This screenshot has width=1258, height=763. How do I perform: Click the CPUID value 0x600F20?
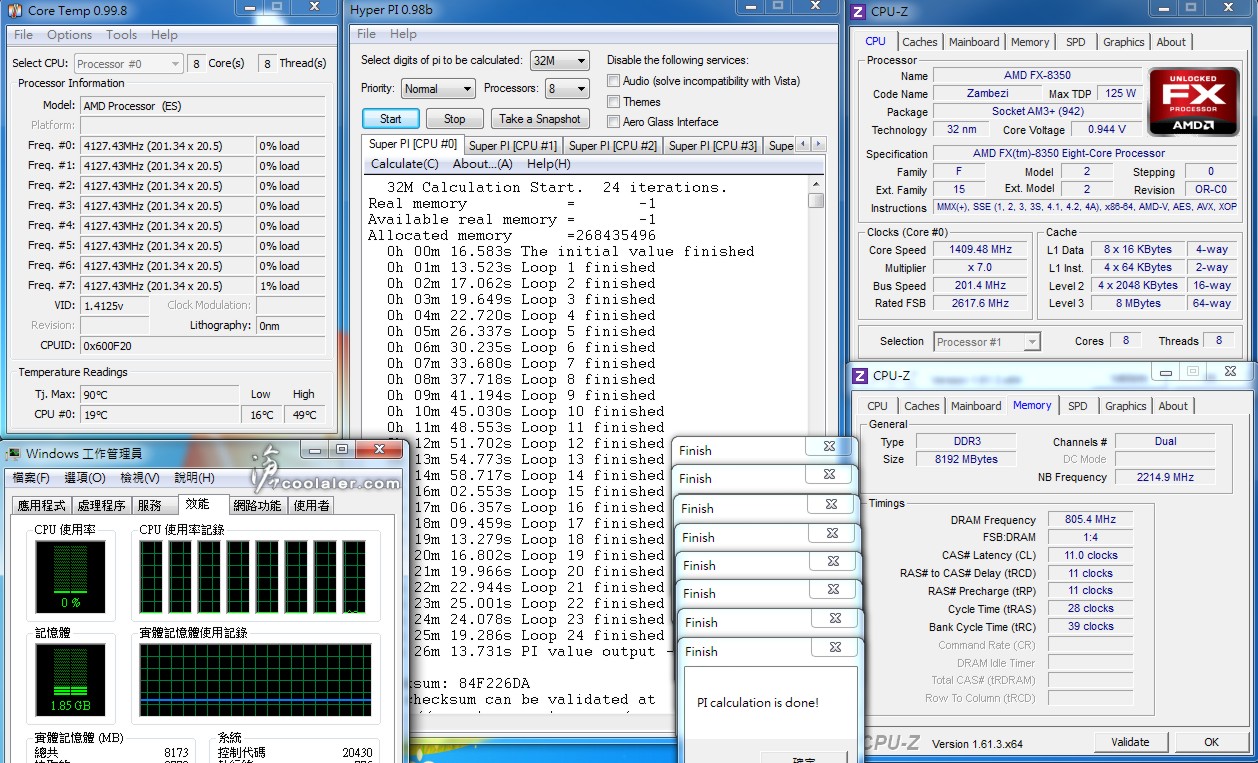203,346
